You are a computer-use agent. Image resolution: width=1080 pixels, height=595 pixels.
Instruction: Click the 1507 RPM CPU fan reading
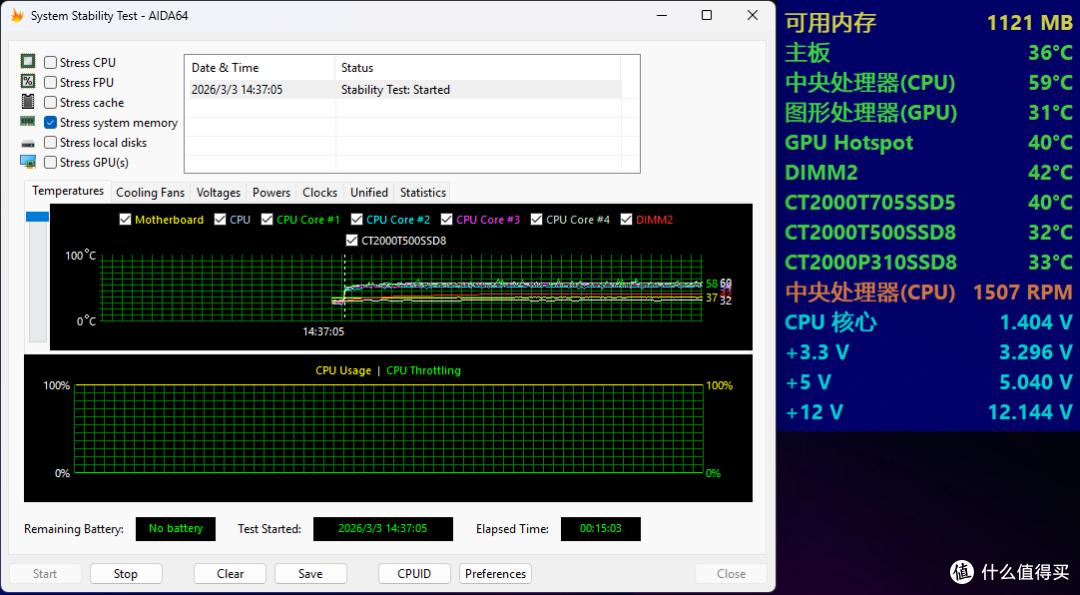[x=1023, y=292]
